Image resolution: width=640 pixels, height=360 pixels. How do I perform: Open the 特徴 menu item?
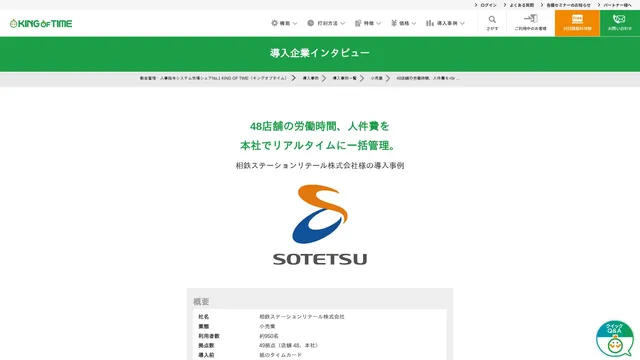pyautogui.click(x=369, y=24)
